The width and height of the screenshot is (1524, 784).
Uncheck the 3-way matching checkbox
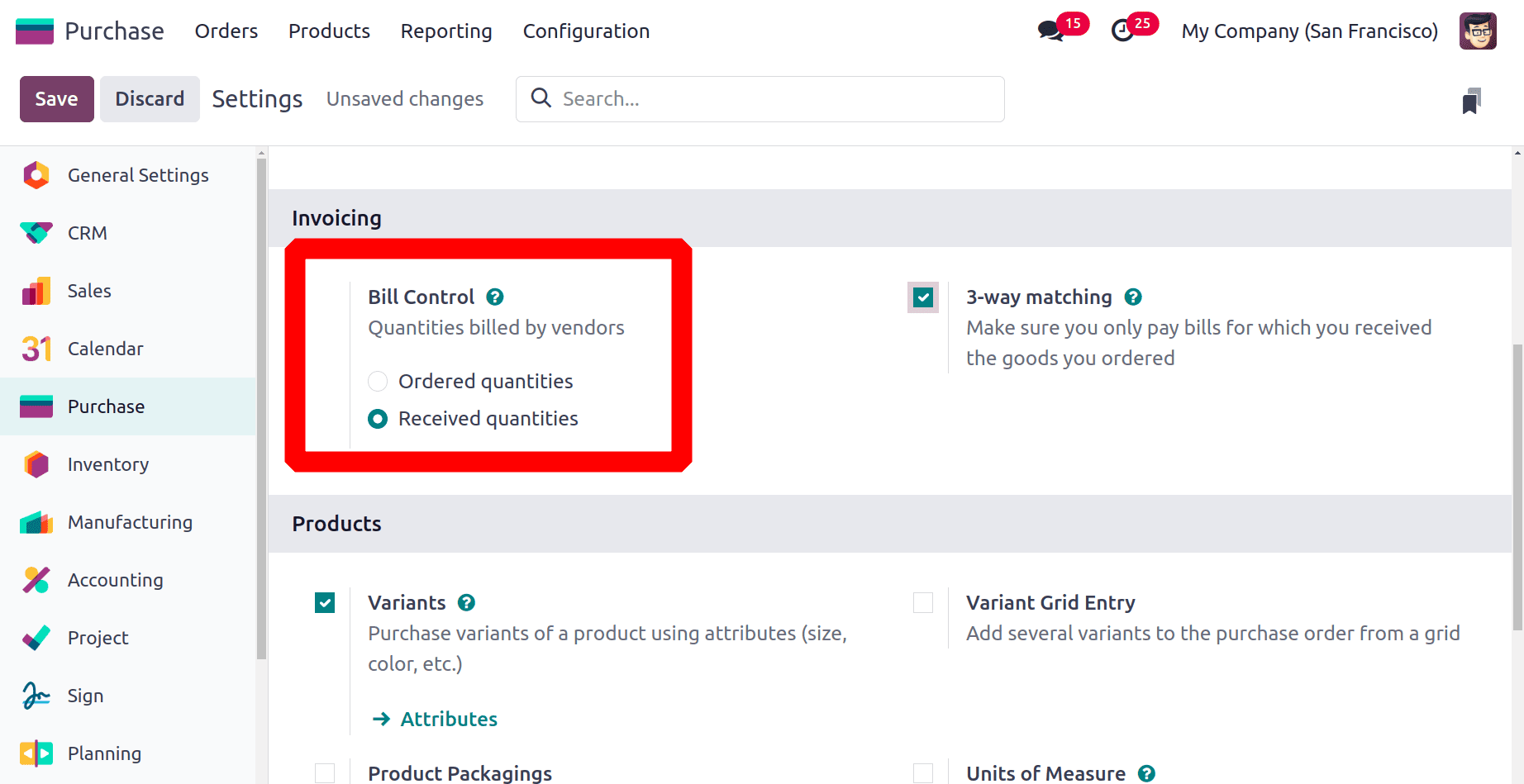[x=923, y=297]
